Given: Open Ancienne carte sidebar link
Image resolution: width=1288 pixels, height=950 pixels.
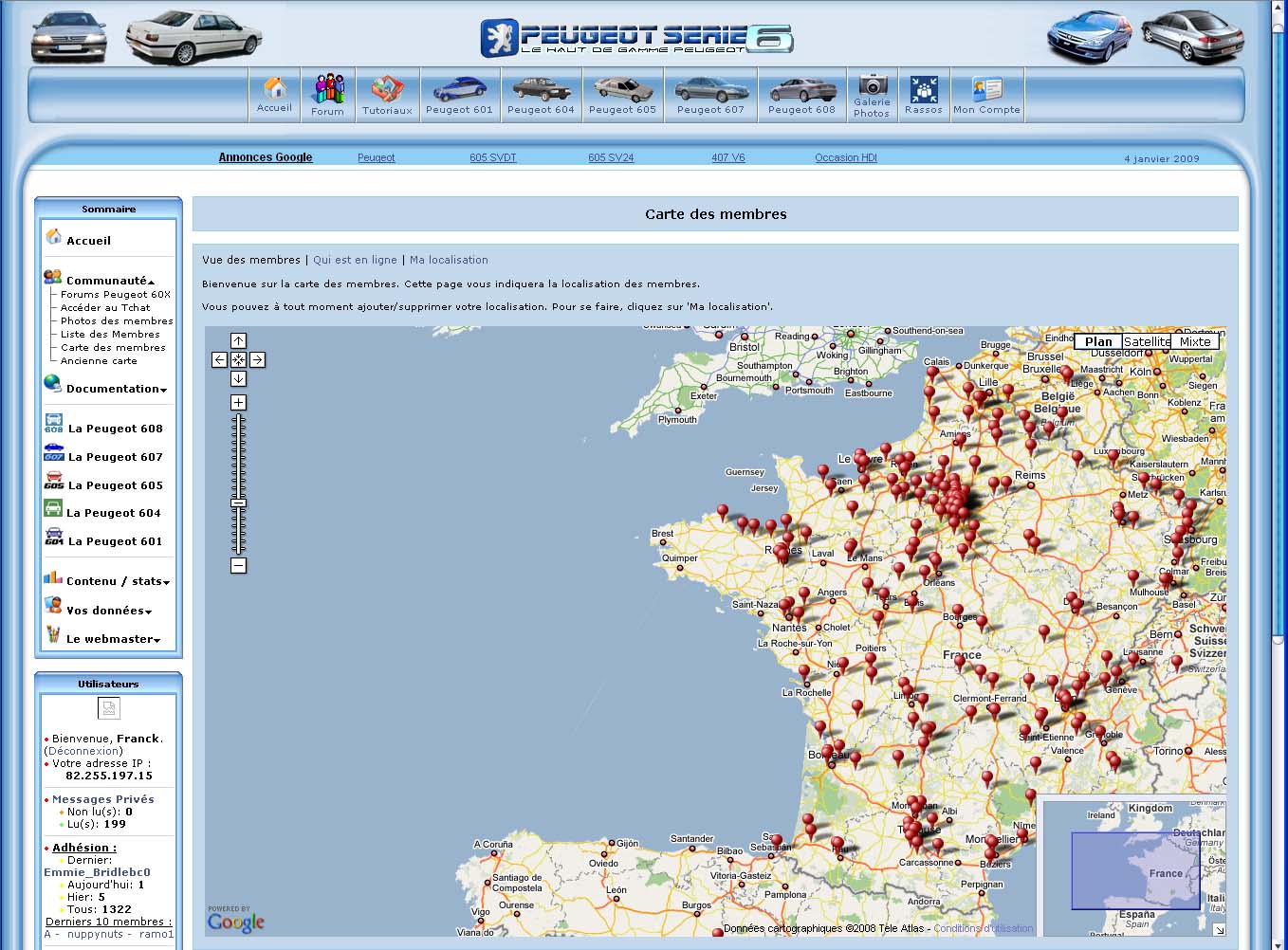Looking at the screenshot, I should pyautogui.click(x=99, y=361).
